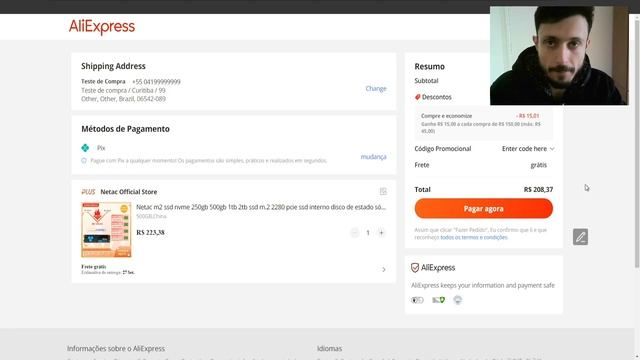The width and height of the screenshot is (640, 360).
Task: Open 'todos os termos e condições' link
Action: (474, 238)
